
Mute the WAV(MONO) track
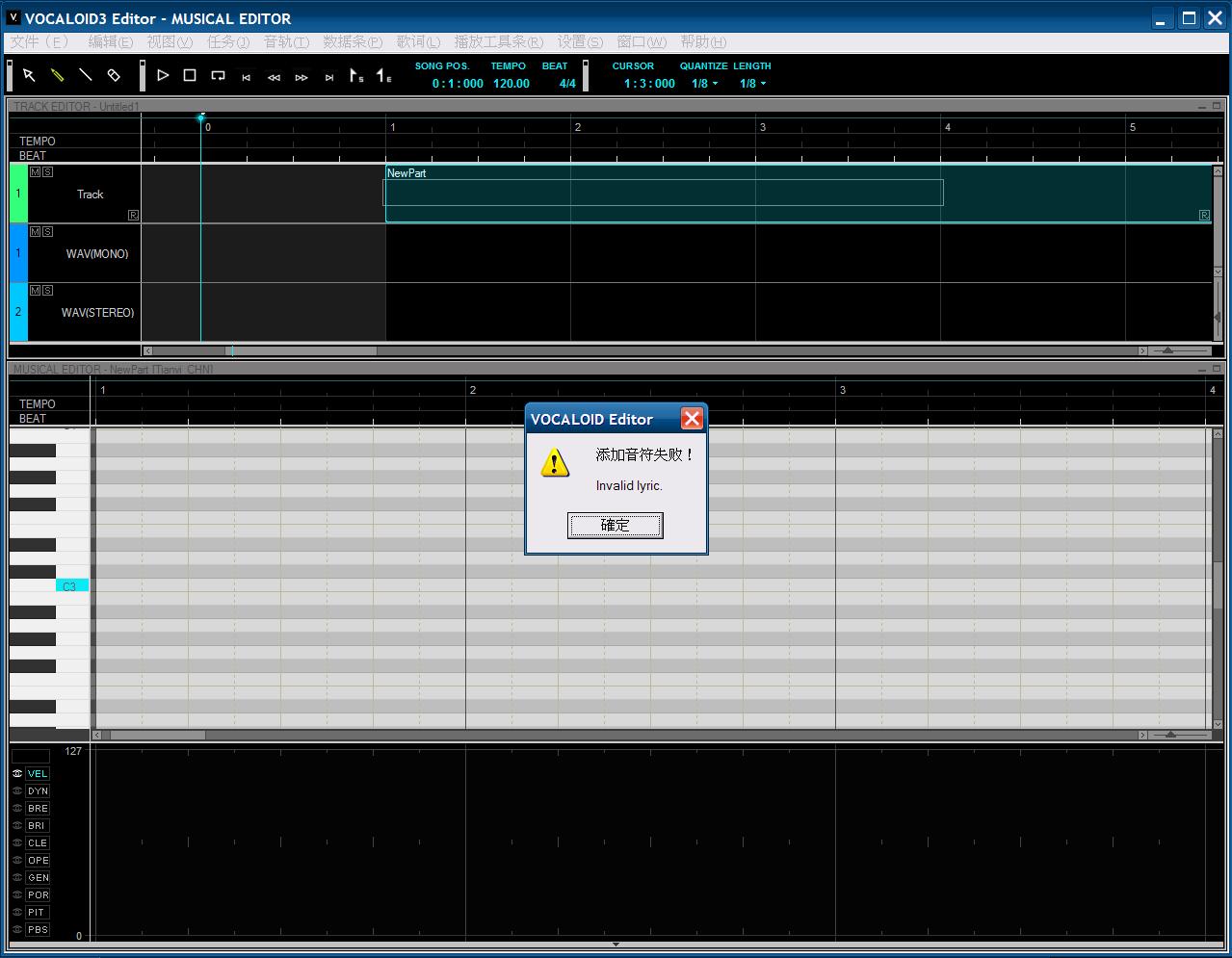pos(36,232)
